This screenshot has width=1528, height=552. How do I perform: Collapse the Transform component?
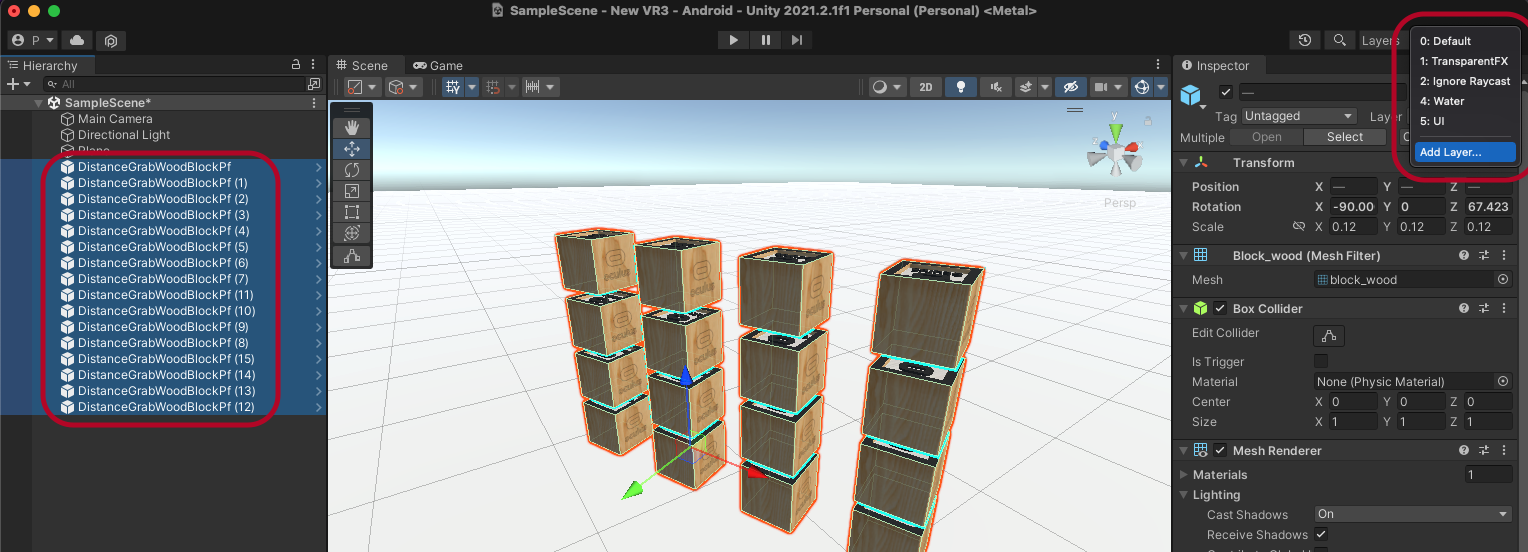(1185, 163)
